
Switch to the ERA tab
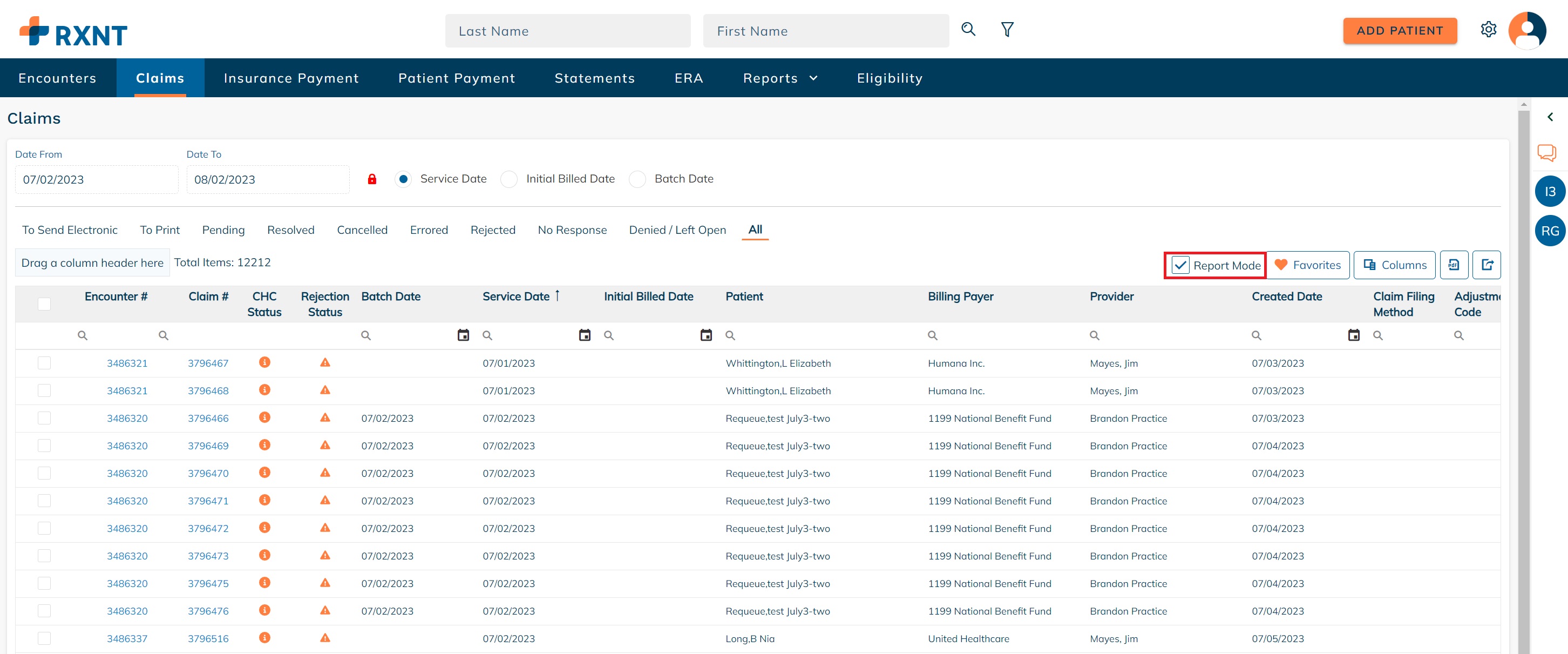688,78
